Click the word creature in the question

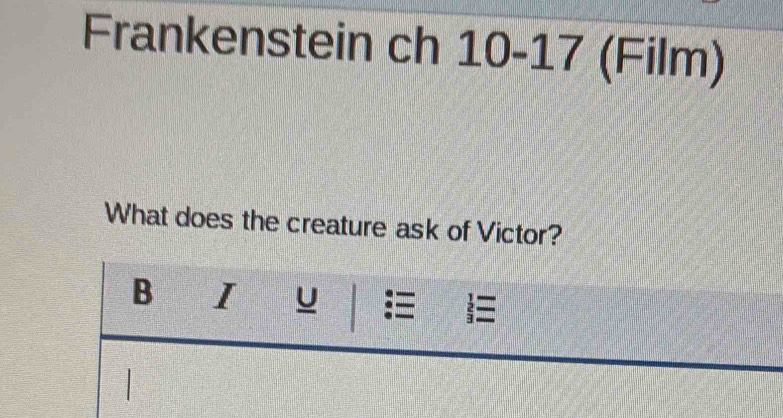[336, 226]
